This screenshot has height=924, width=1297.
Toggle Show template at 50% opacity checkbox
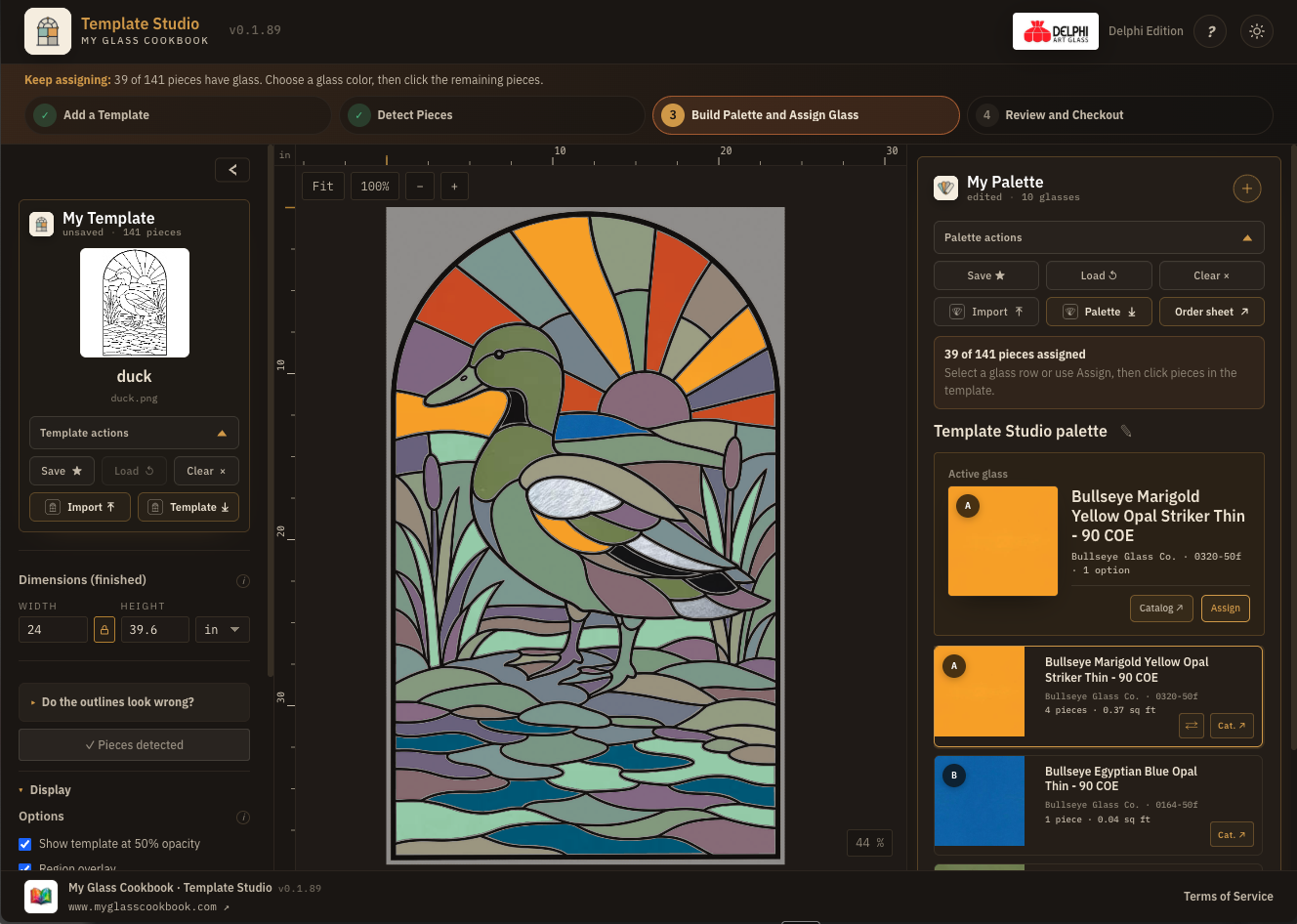click(x=25, y=844)
